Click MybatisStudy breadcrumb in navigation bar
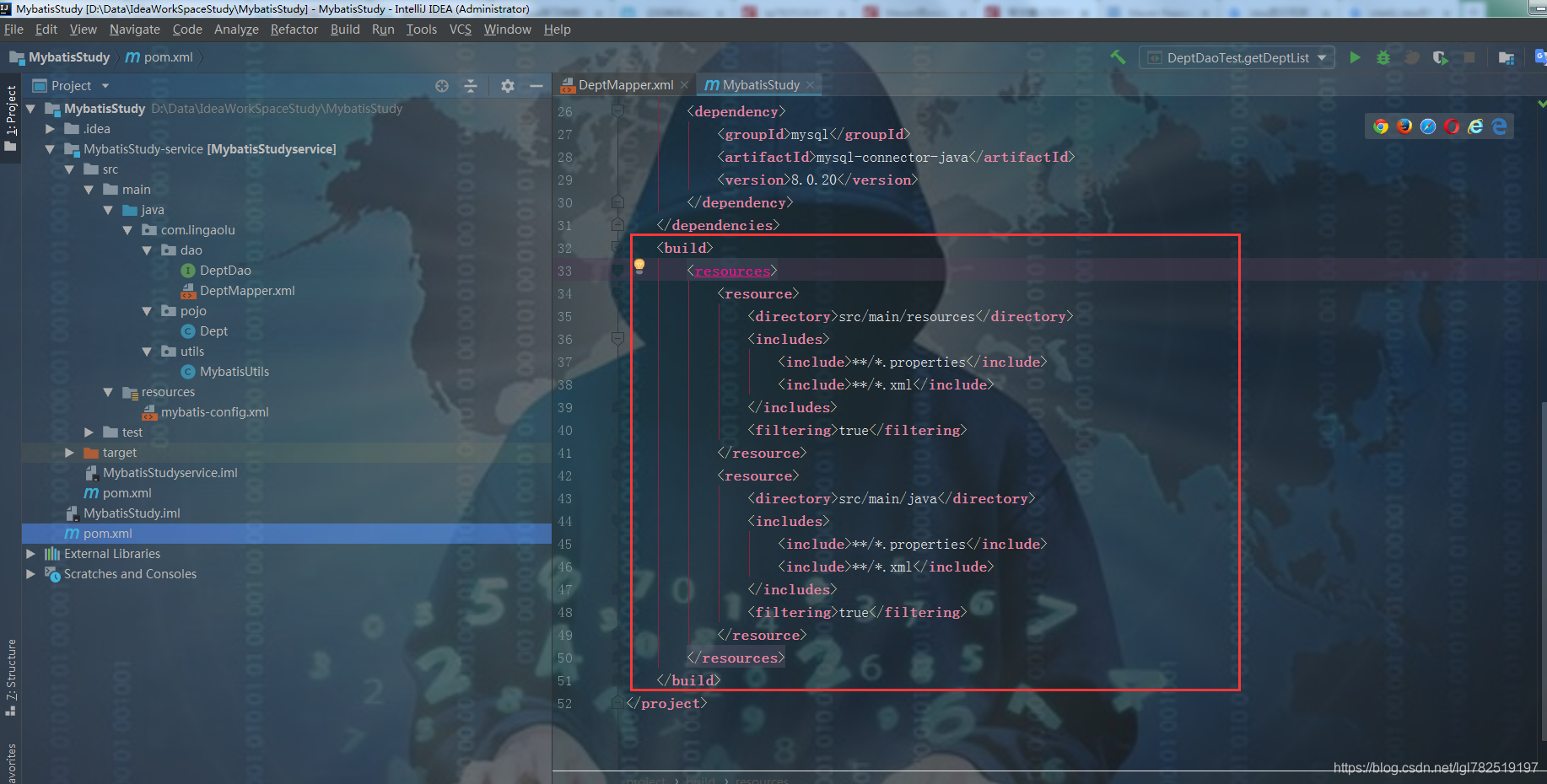 point(60,57)
